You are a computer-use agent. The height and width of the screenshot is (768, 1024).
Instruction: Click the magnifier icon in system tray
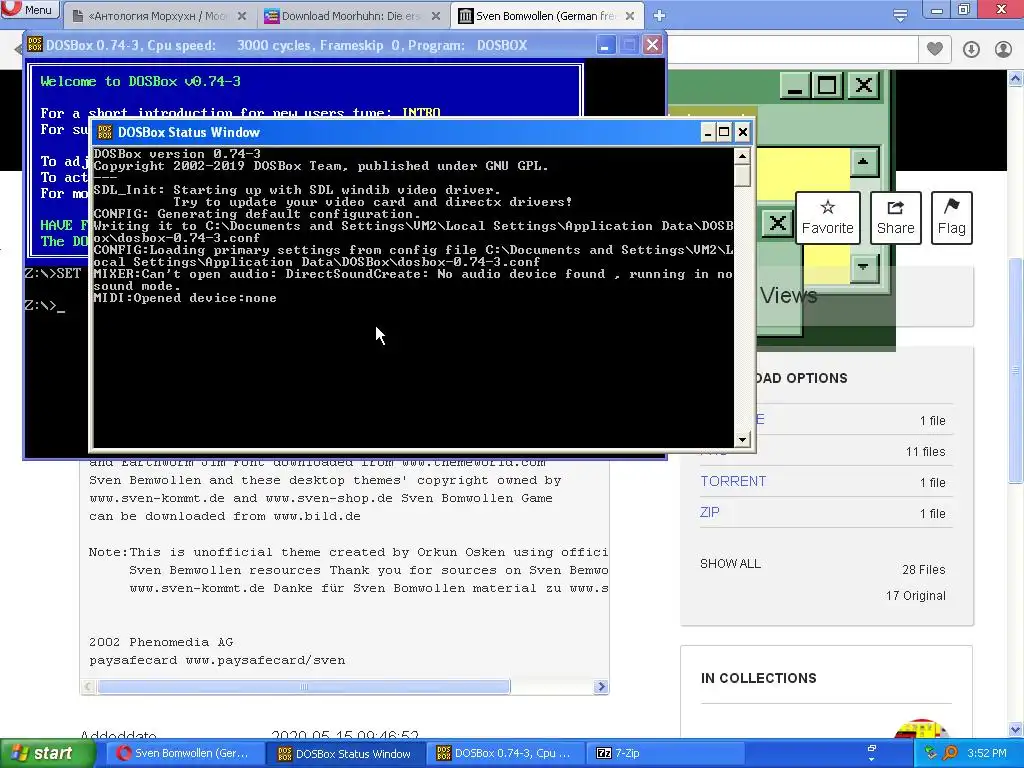click(950, 753)
